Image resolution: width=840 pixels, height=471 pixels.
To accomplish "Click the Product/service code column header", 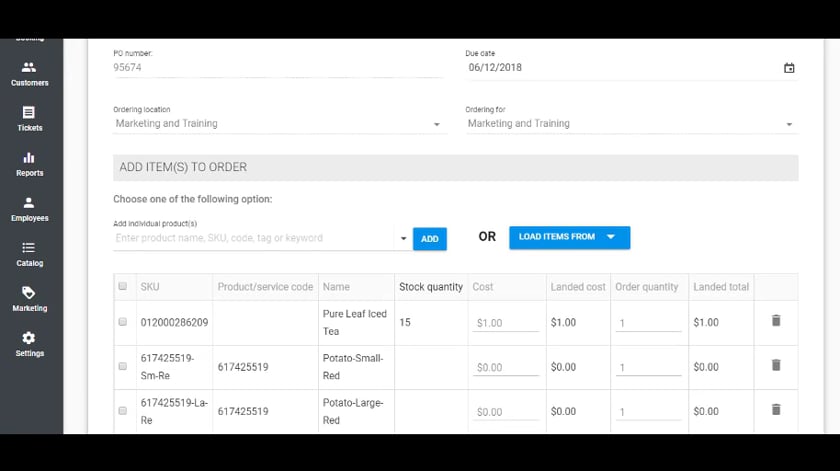I will click(x=265, y=287).
